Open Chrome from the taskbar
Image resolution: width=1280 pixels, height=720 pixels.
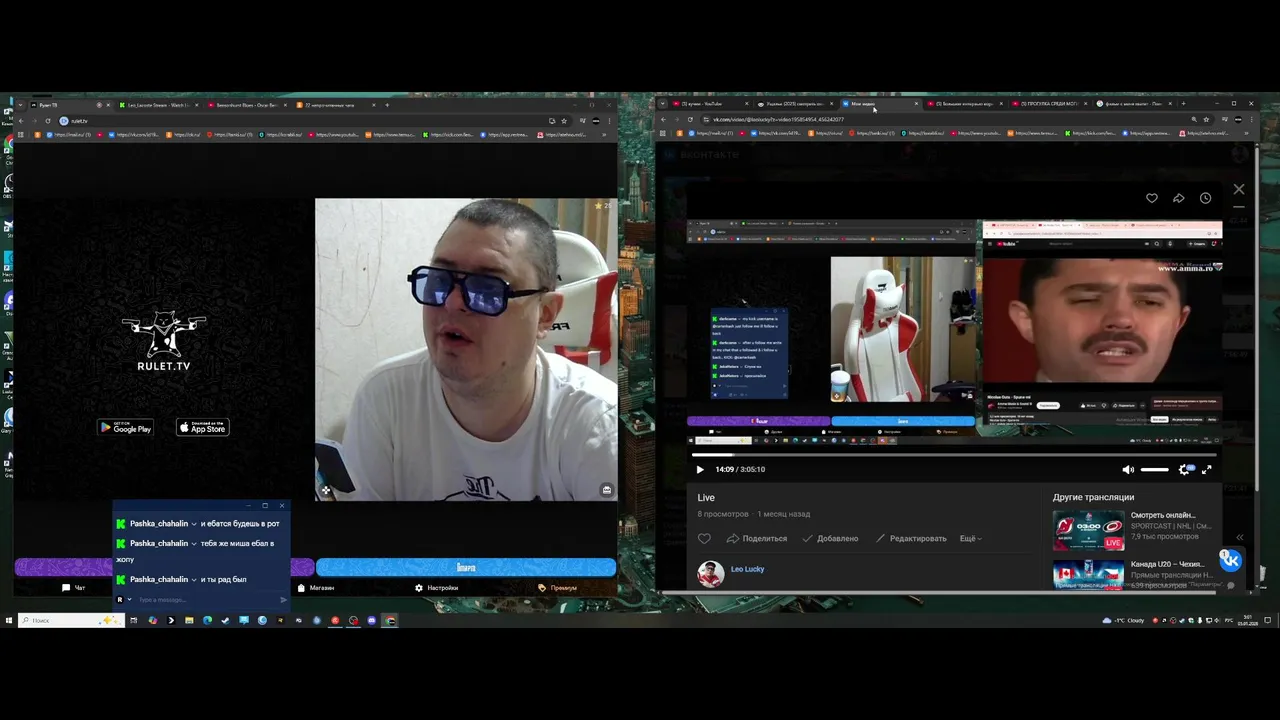coord(390,620)
